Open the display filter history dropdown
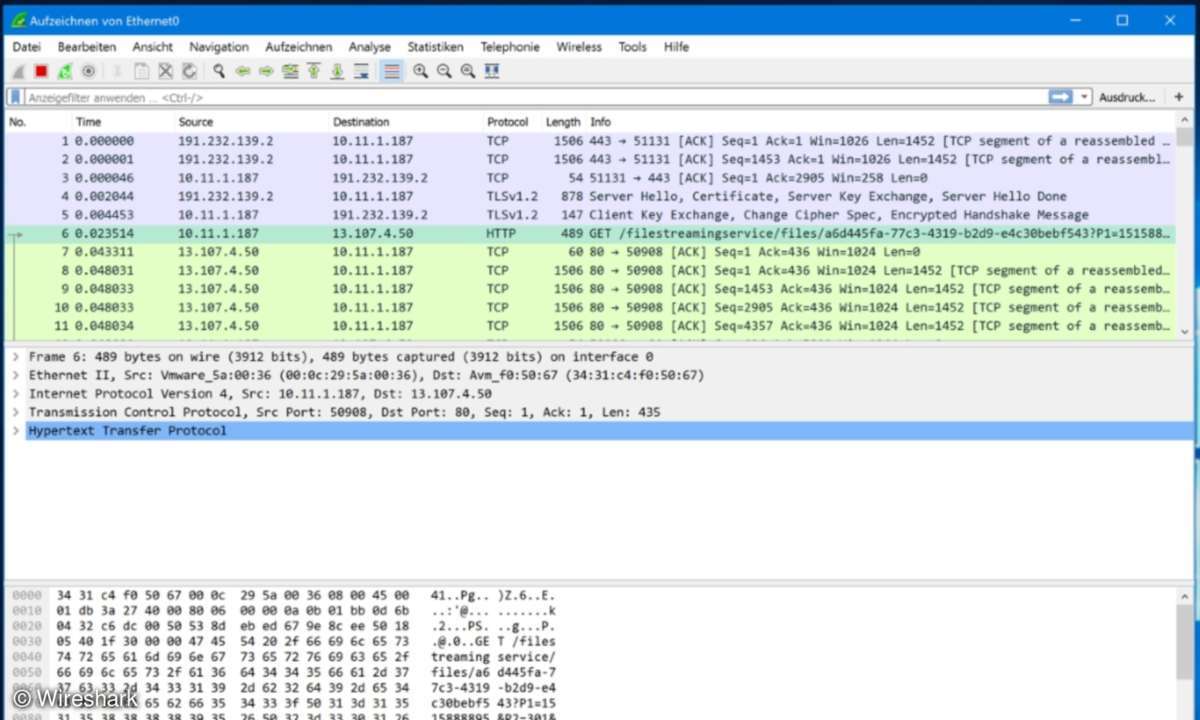This screenshot has height=720, width=1200. click(1085, 97)
